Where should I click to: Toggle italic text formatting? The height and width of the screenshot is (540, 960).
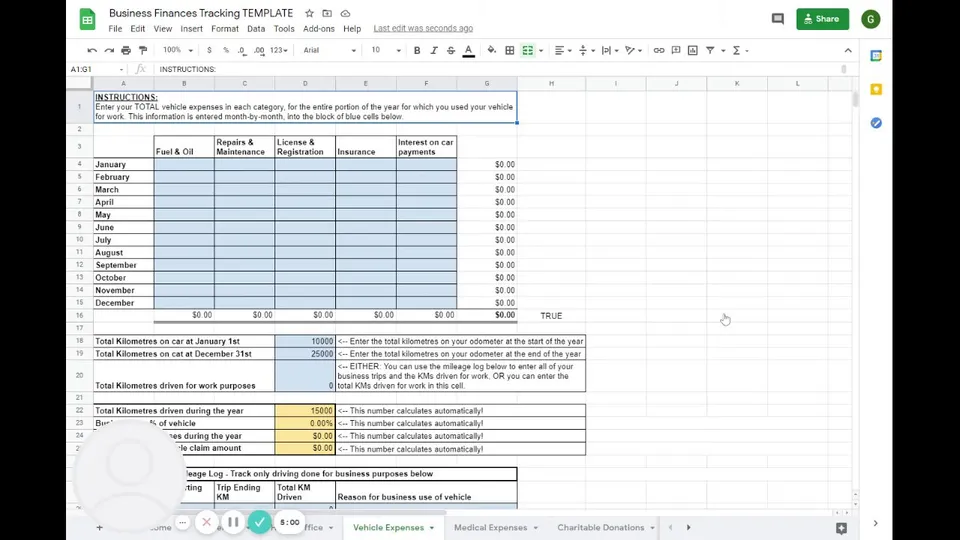433,50
